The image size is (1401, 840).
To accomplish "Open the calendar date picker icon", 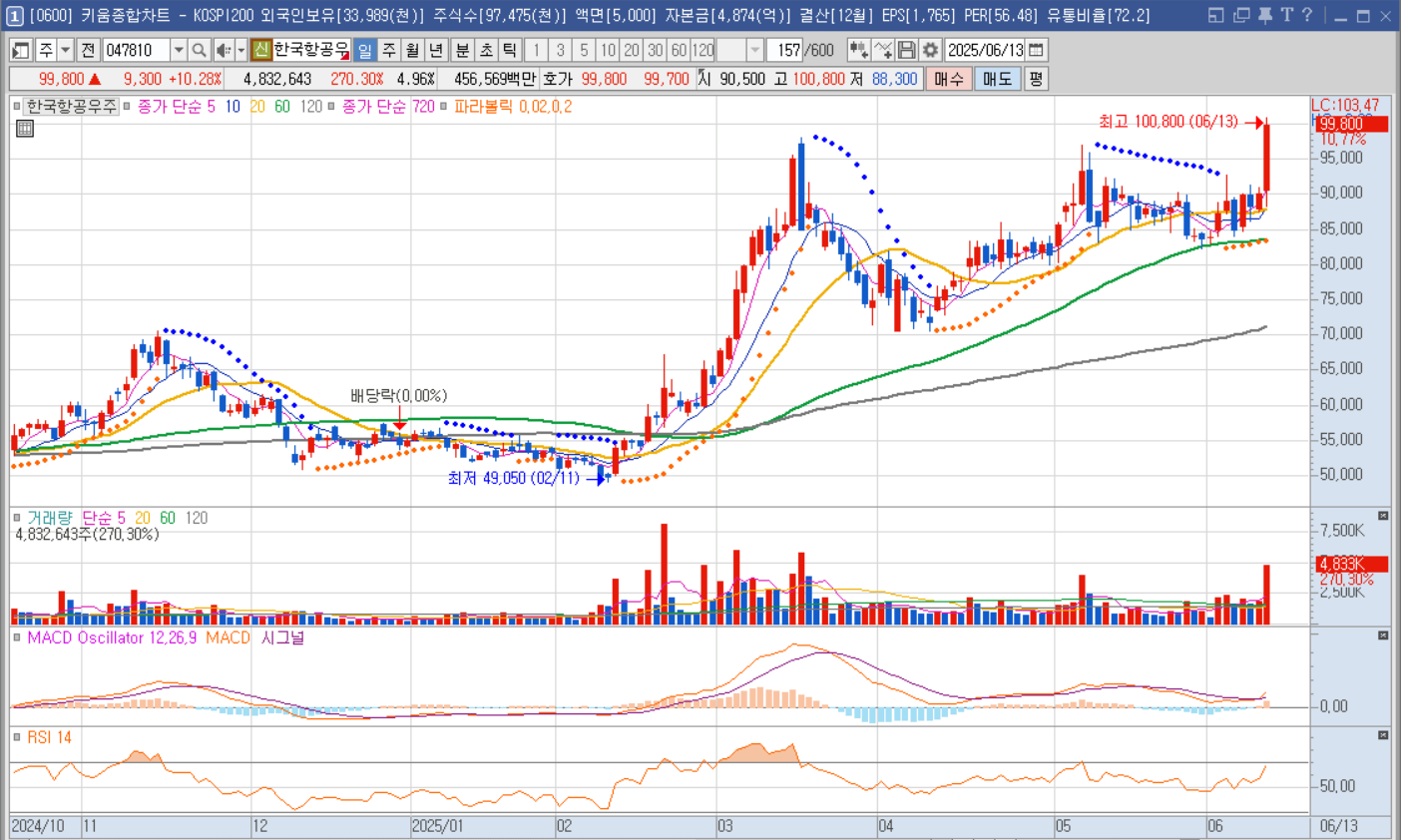I will tap(1037, 50).
